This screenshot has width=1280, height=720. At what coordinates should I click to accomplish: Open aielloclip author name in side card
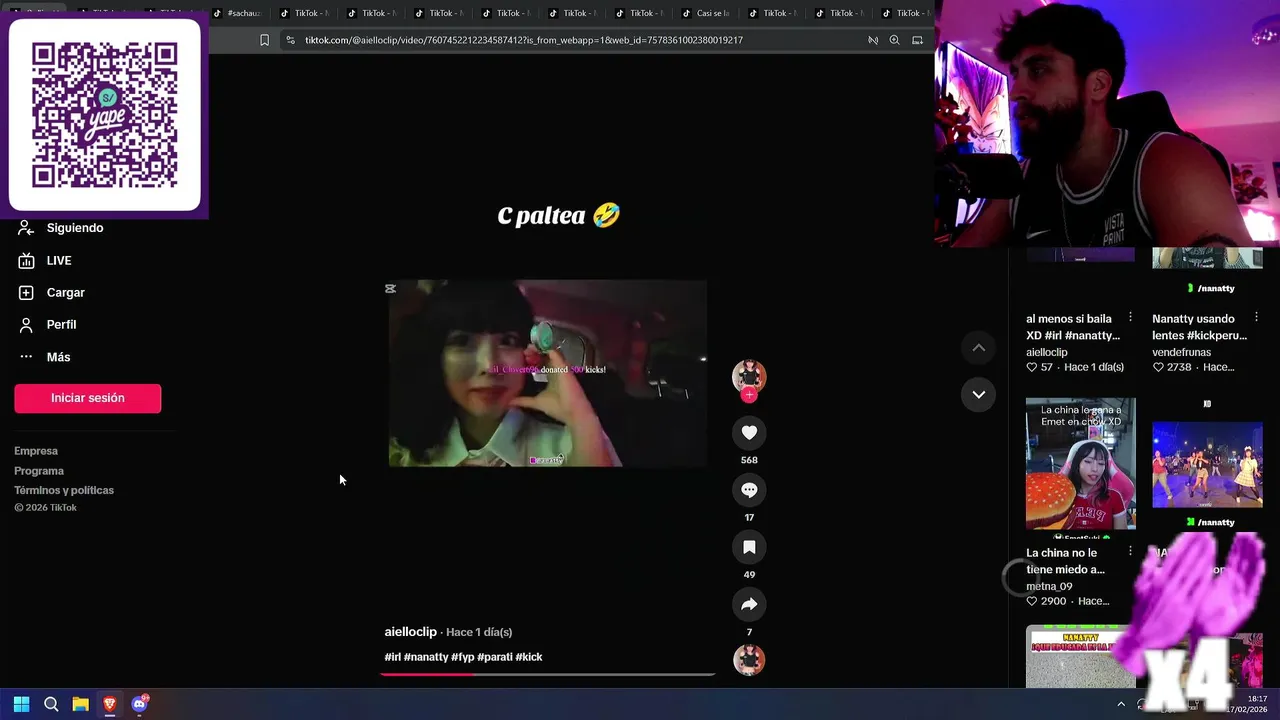coord(1047,352)
